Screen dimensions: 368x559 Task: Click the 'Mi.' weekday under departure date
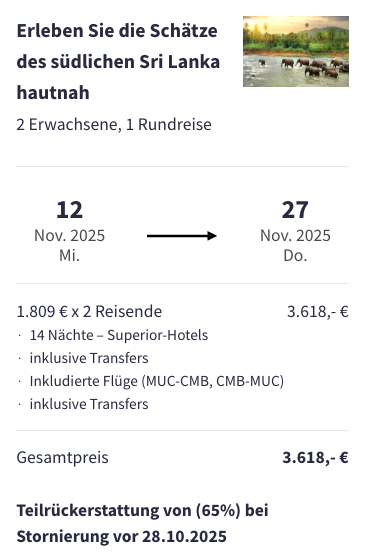pos(70,256)
